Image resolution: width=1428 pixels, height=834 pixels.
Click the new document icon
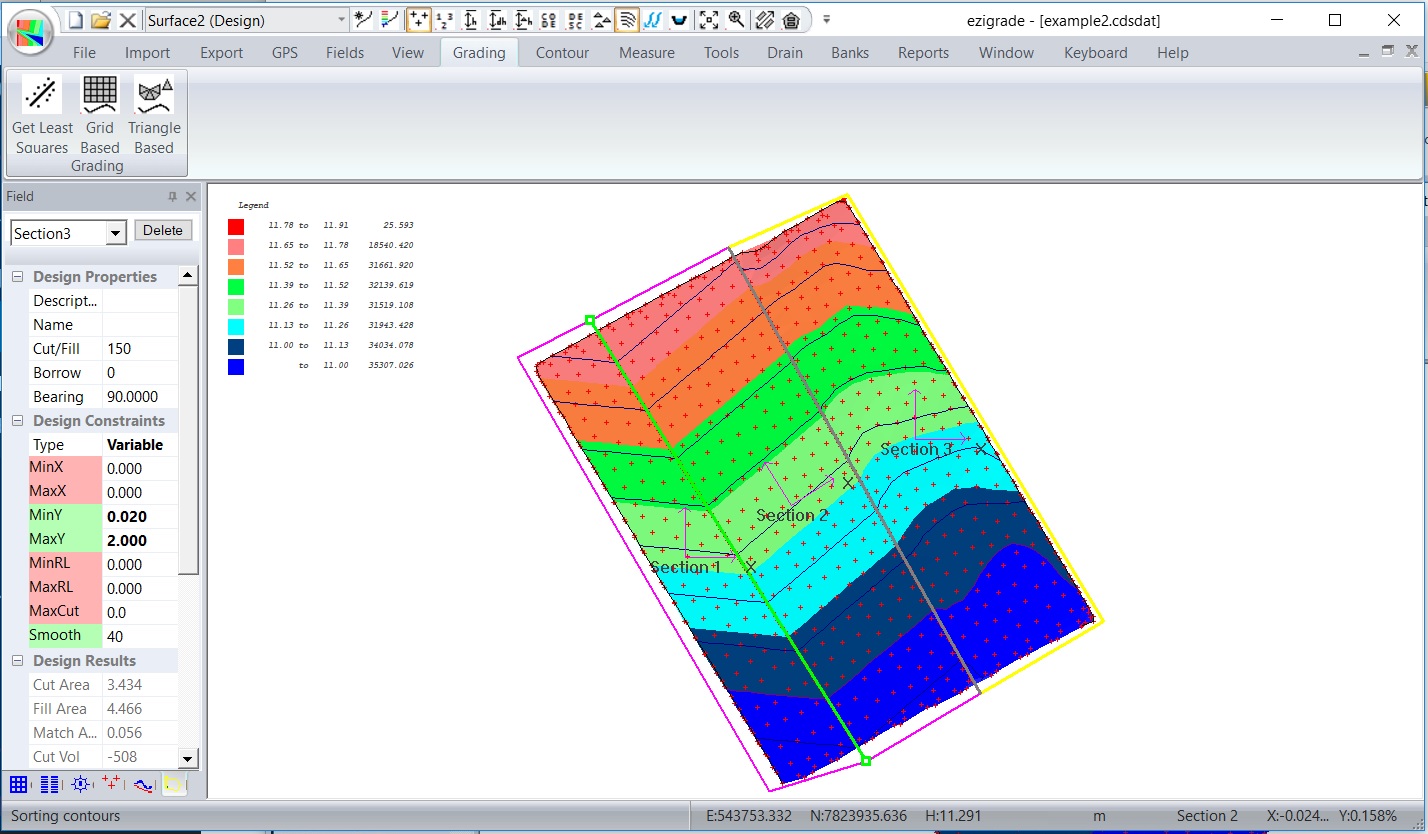tap(76, 19)
